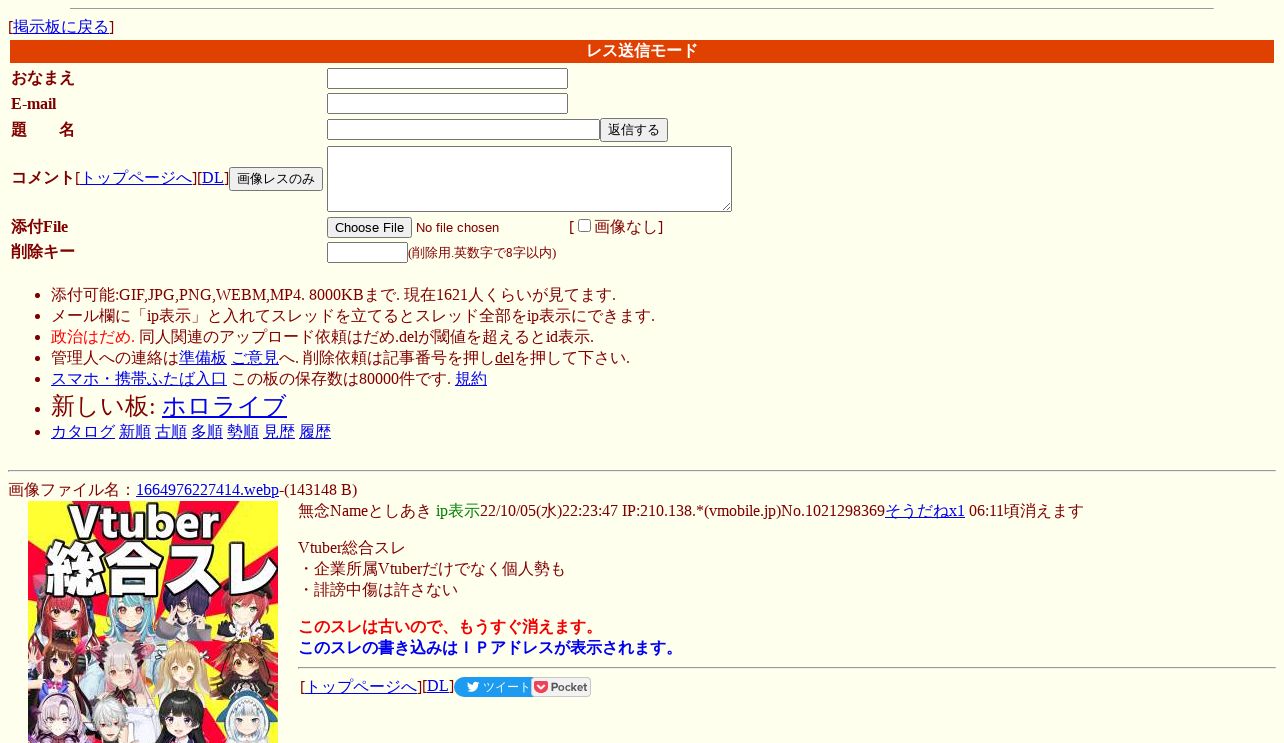Click the 掲示板に戻る link
1284x743 pixels.
click(x=61, y=27)
